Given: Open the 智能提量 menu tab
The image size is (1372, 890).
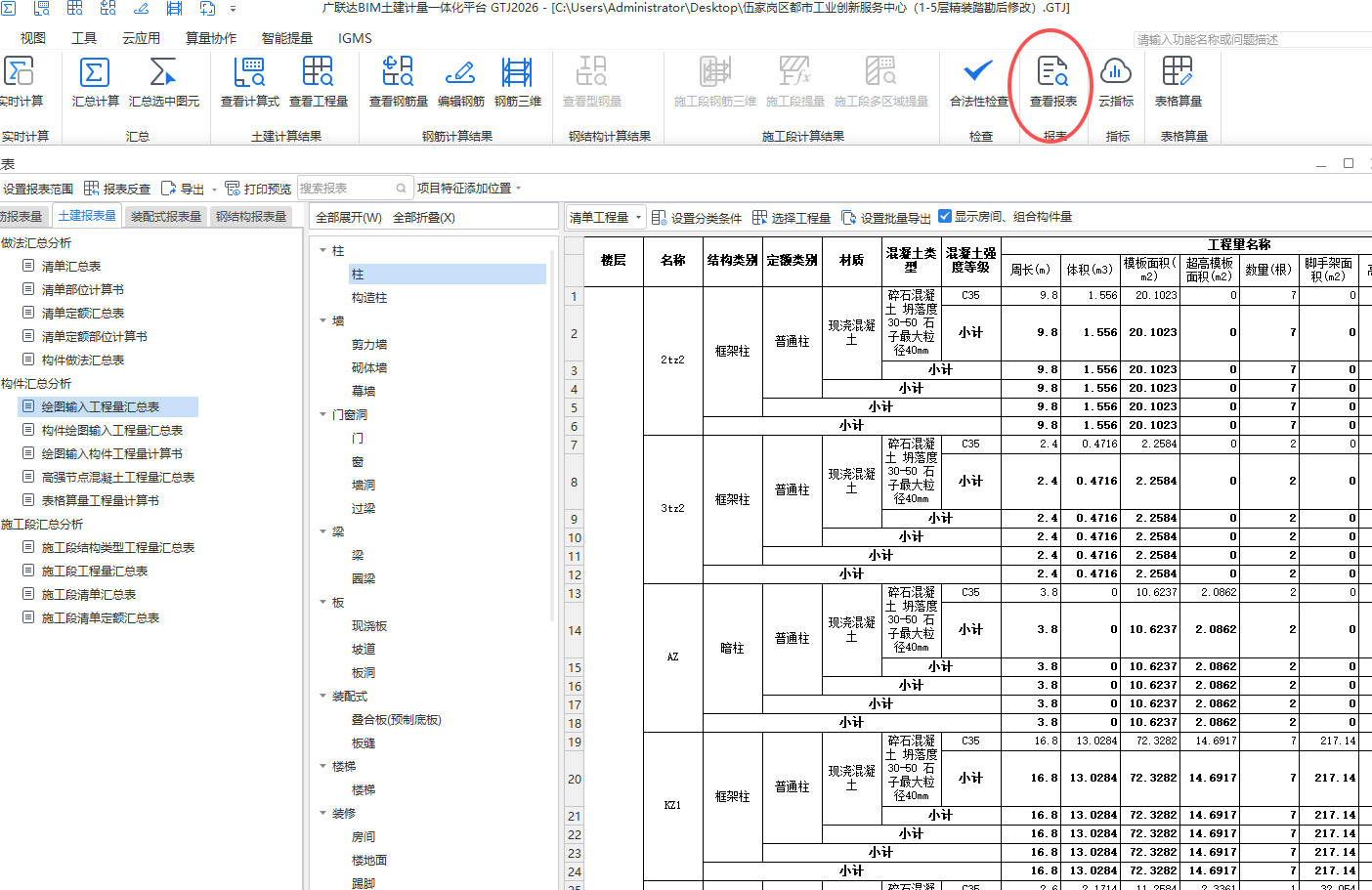Looking at the screenshot, I should point(287,38).
